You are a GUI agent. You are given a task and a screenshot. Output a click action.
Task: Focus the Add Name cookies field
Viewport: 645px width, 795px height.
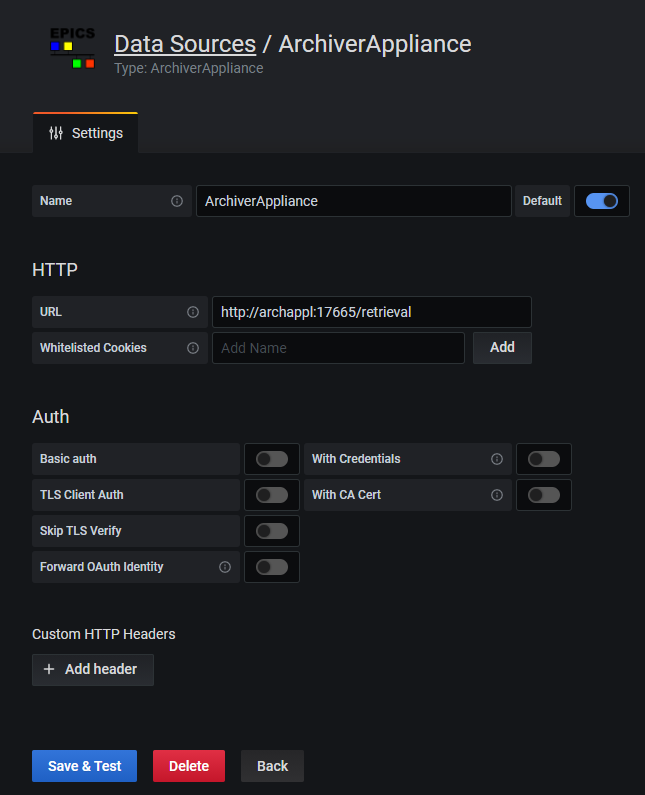338,348
